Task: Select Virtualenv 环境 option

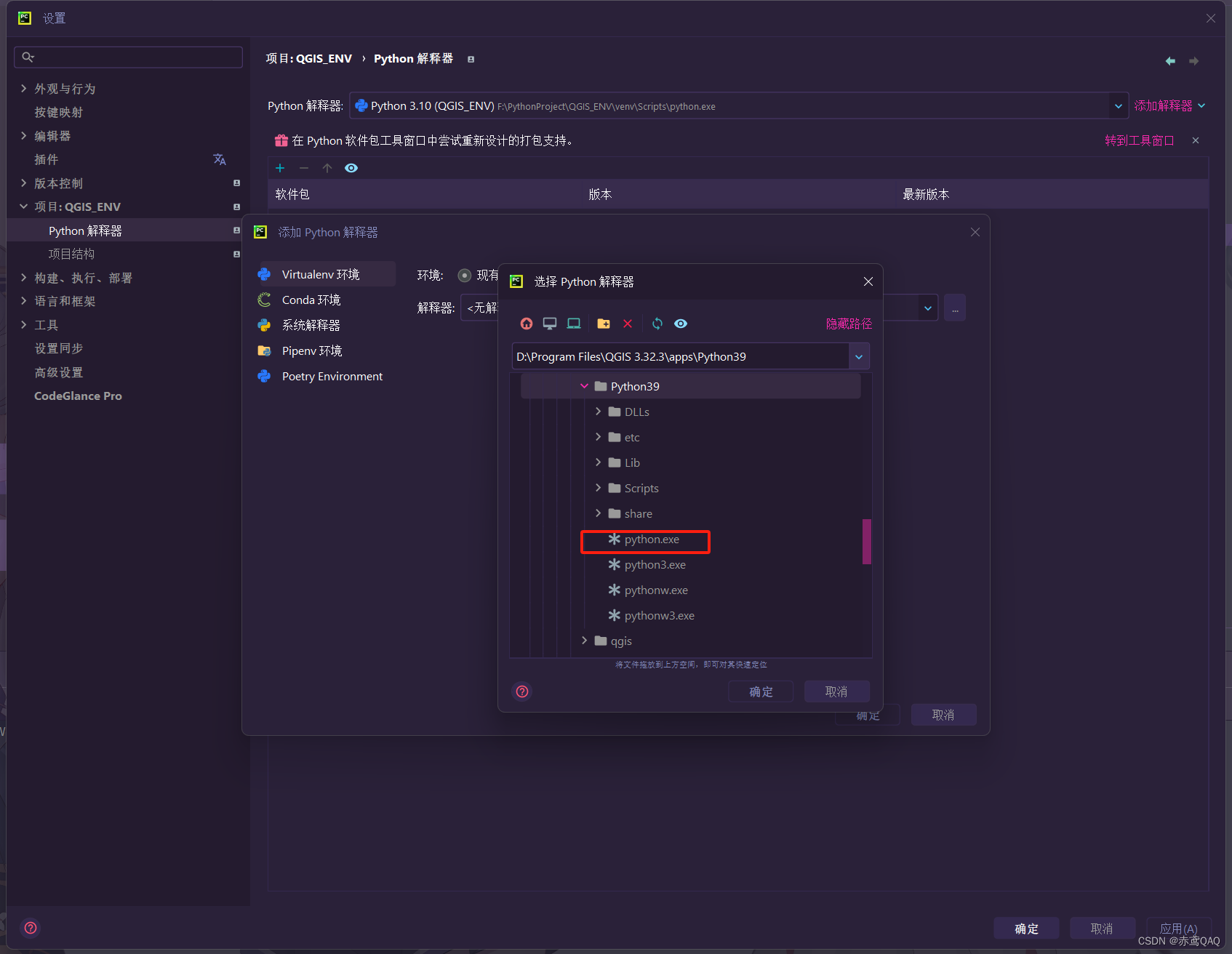Action: [x=326, y=274]
